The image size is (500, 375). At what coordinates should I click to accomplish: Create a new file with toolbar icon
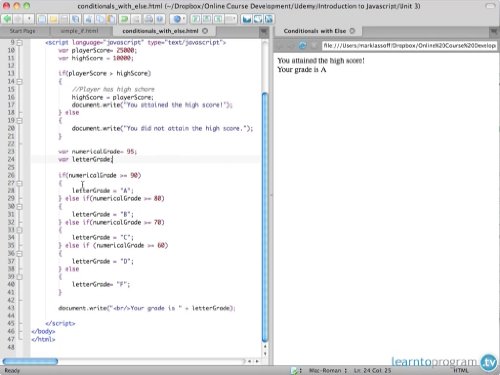pos(42,19)
